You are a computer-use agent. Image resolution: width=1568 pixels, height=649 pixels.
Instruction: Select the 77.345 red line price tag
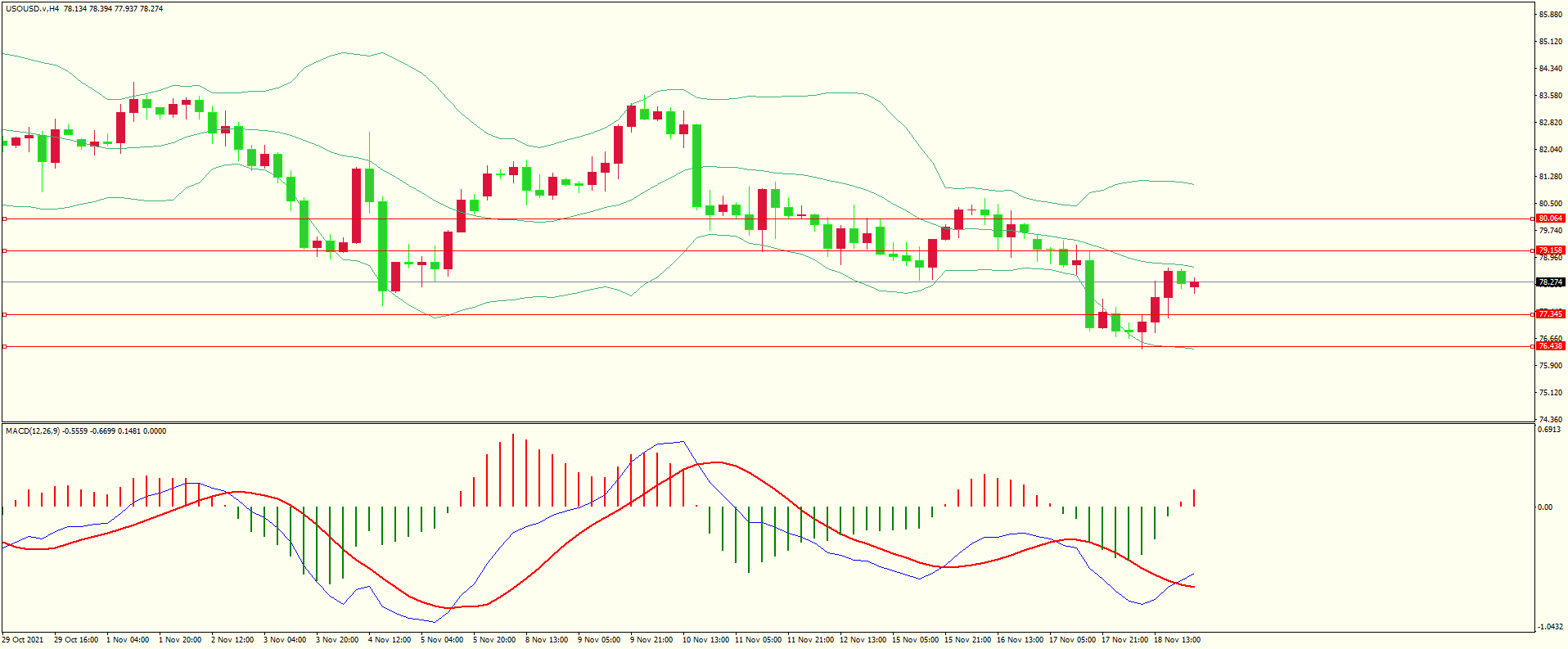[x=1550, y=314]
